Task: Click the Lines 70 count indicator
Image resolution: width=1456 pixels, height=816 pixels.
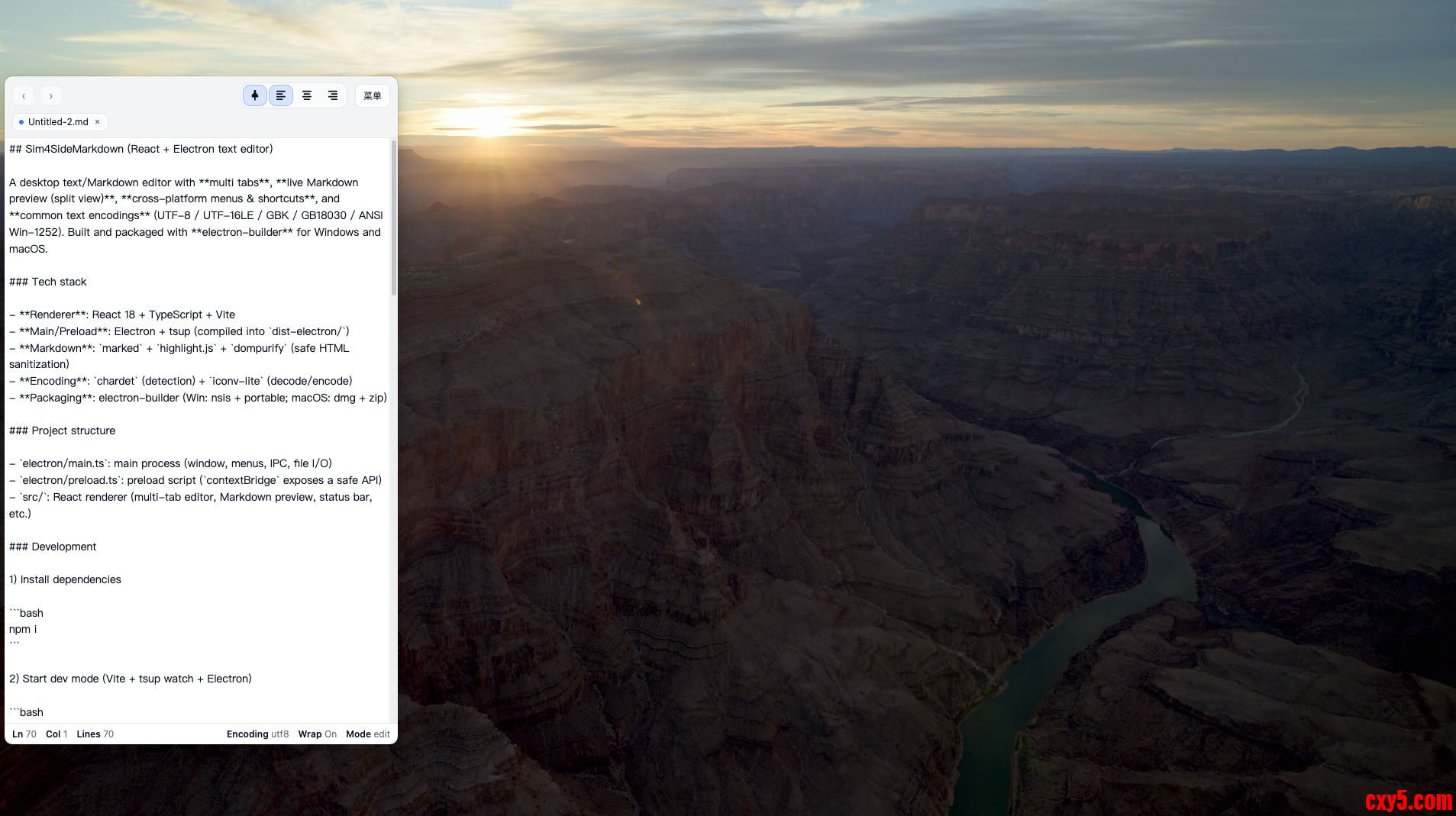Action: point(95,734)
